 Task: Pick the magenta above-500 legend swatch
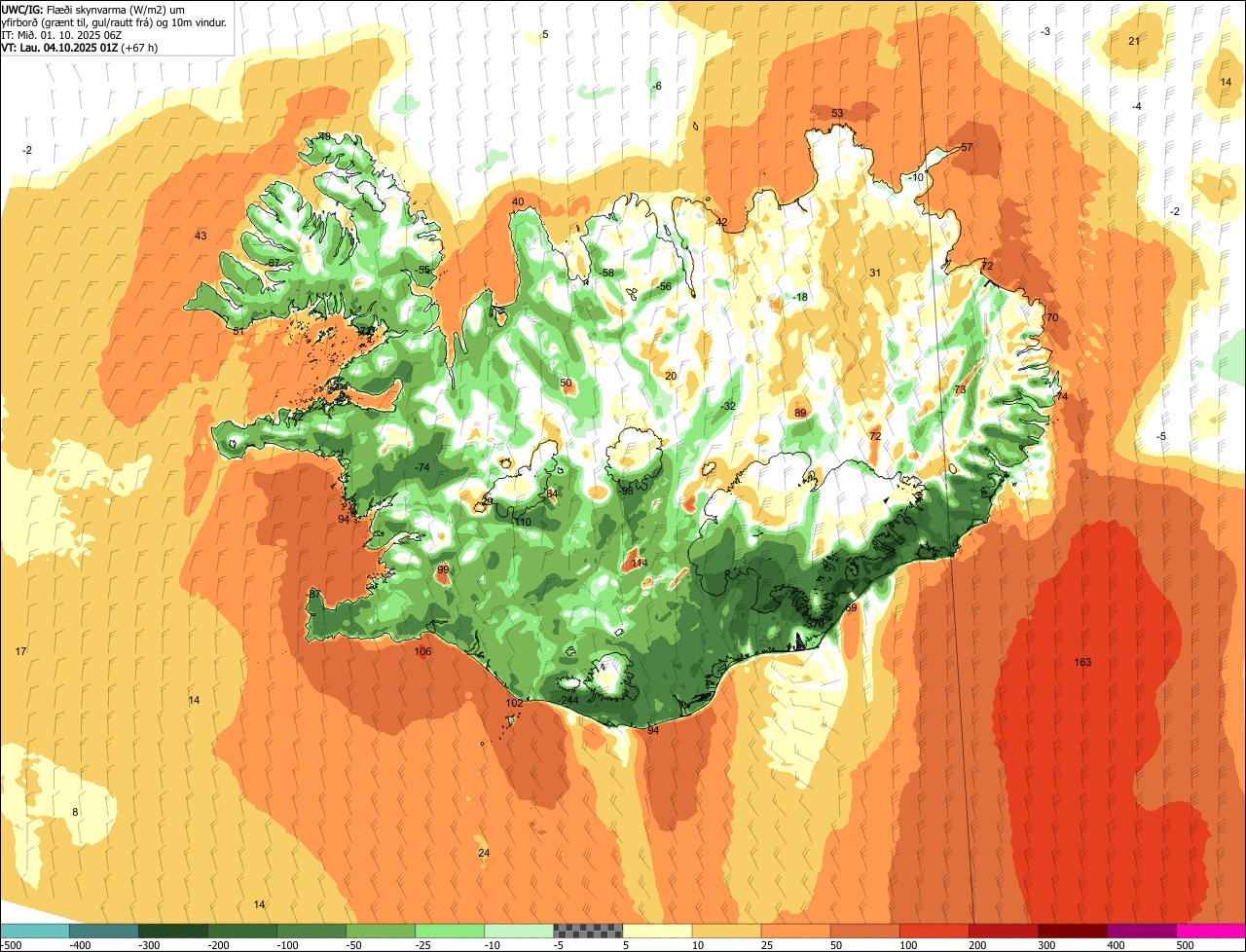1211,931
